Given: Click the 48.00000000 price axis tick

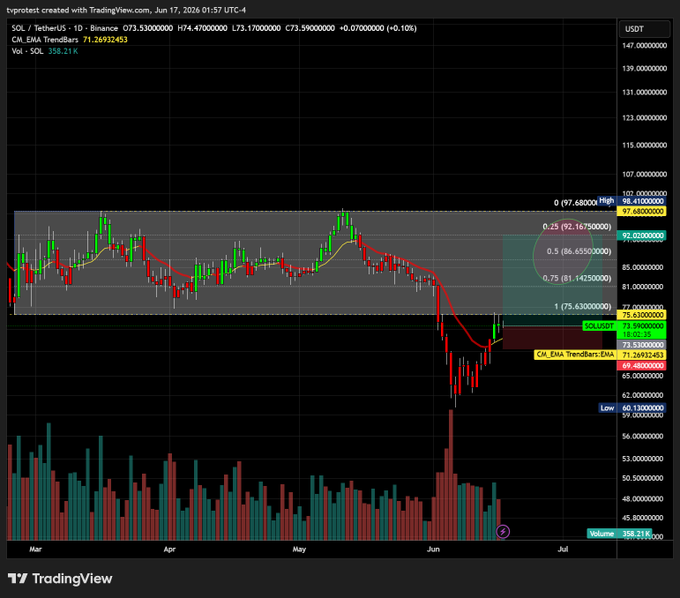Looking at the screenshot, I should pos(643,499).
